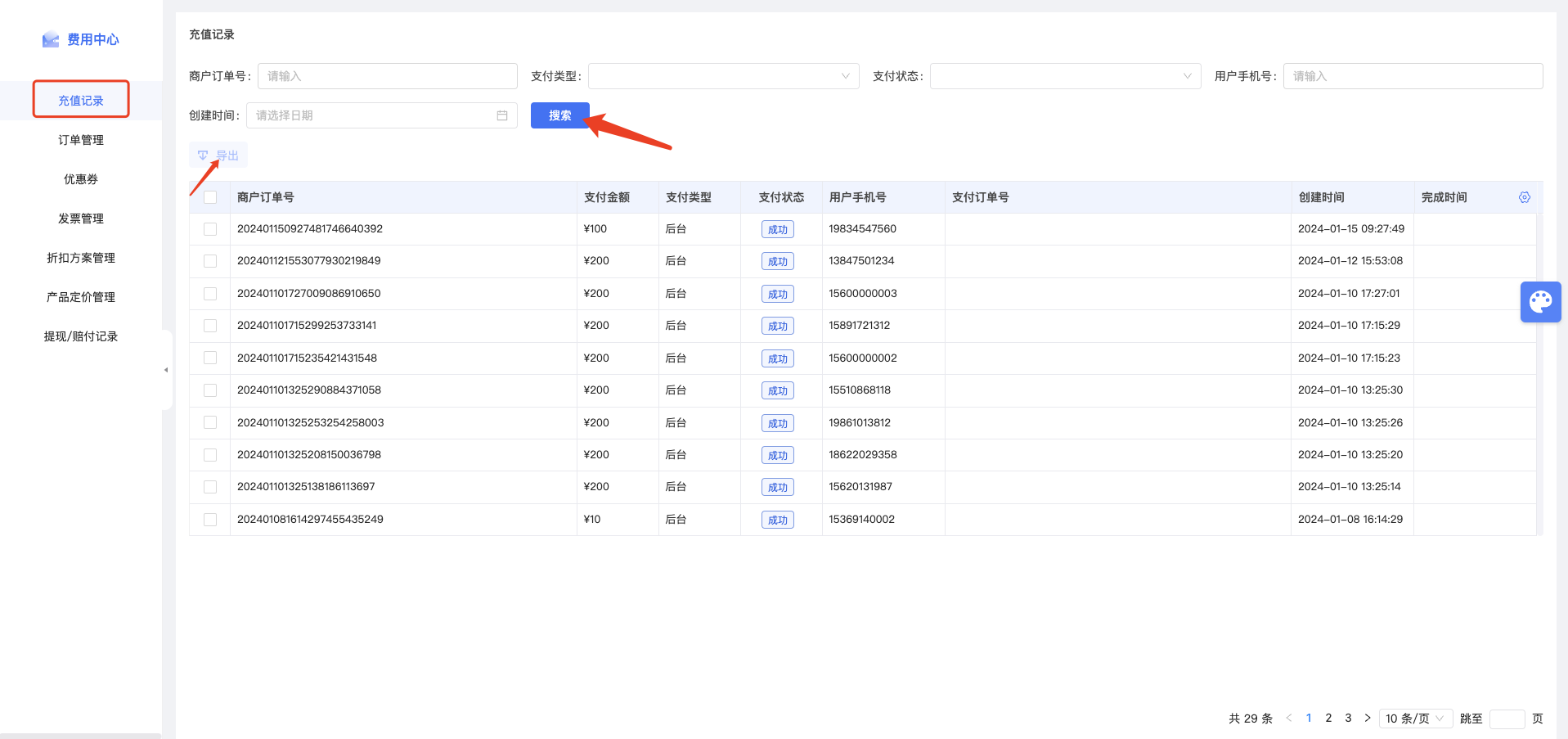Open the 支付类型 dropdown
Screen dimensions: 1568x739
pyautogui.click(x=724, y=76)
